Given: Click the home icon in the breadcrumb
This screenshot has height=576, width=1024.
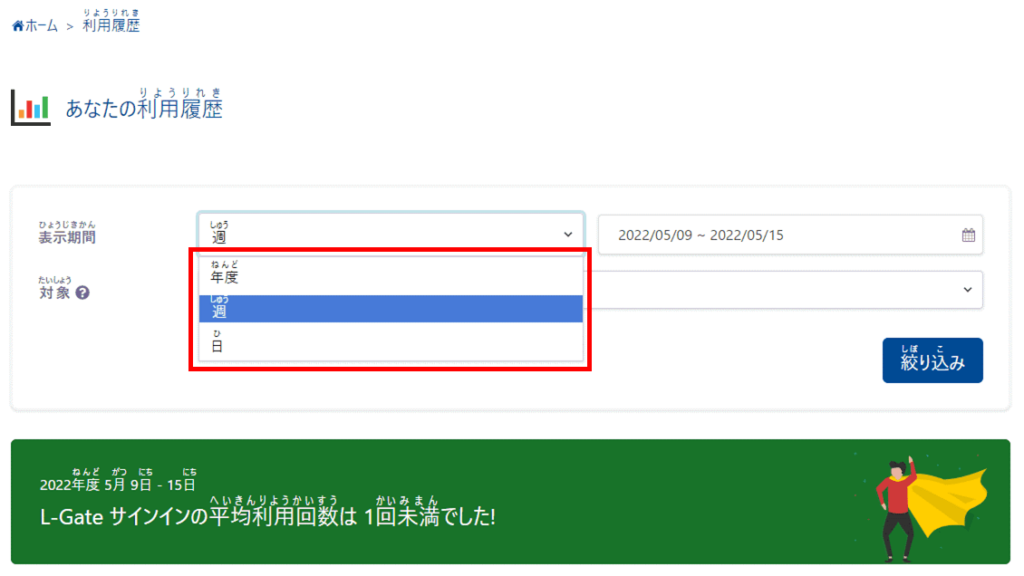Looking at the screenshot, I should click(x=17, y=26).
